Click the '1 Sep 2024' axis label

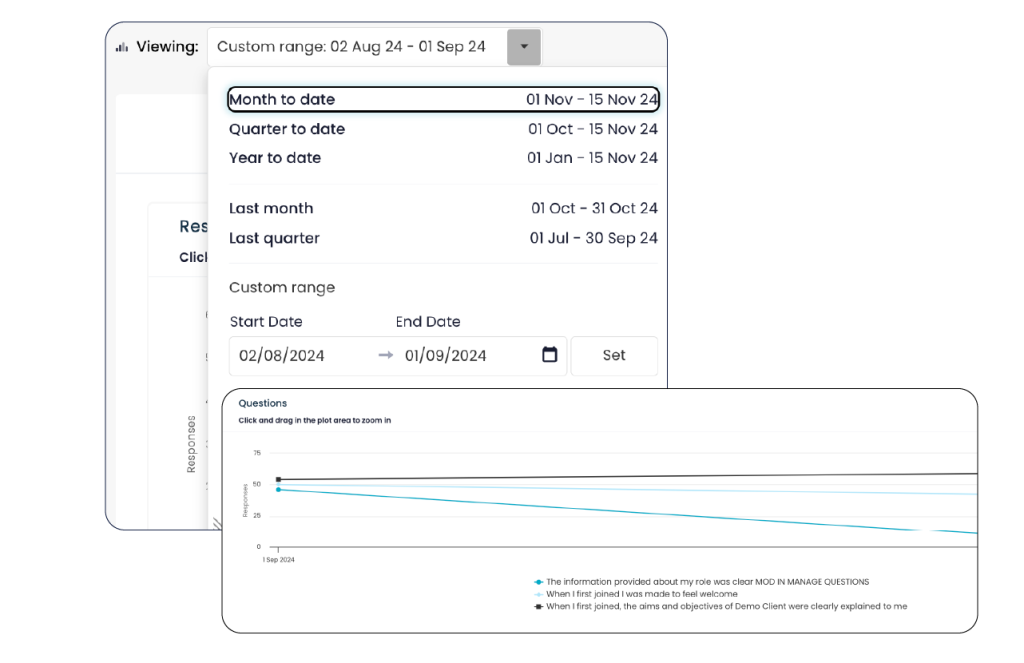pos(279,560)
